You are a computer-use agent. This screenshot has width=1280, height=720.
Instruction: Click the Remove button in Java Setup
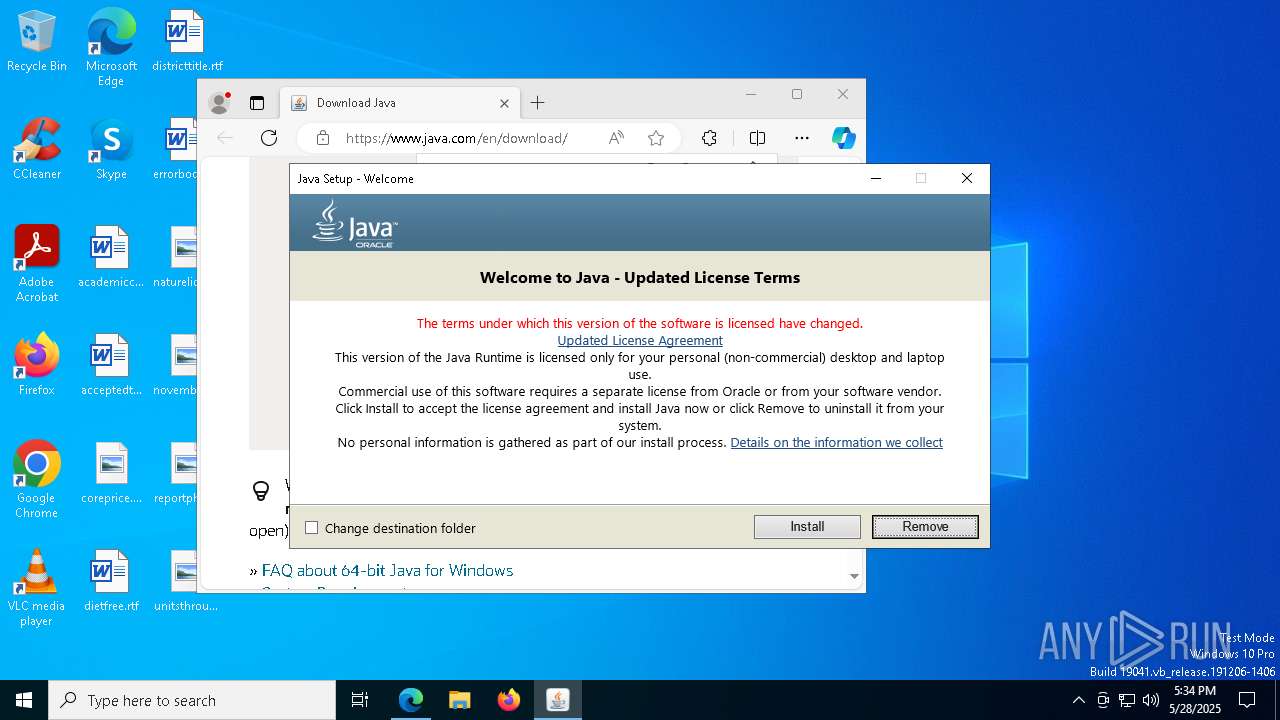tap(925, 527)
